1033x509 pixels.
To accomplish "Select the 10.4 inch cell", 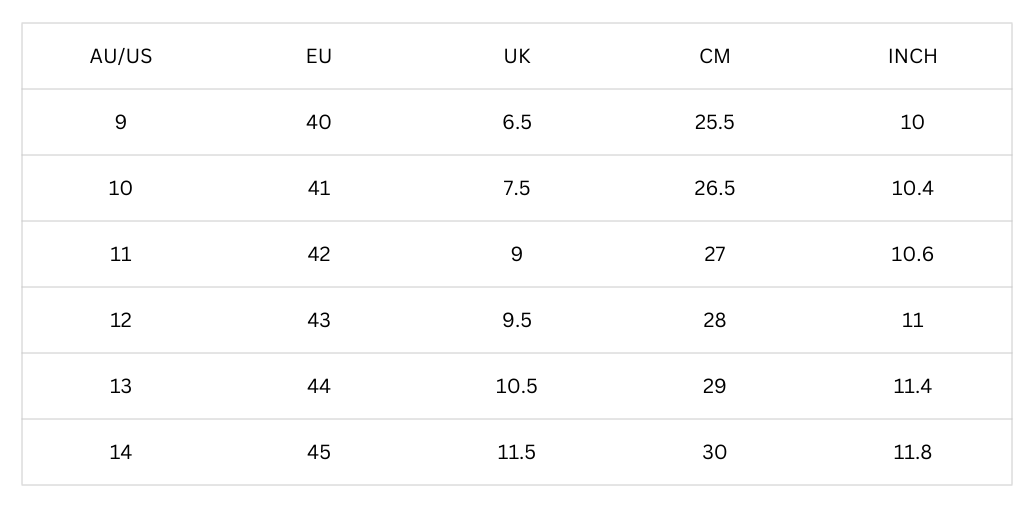I will (912, 188).
